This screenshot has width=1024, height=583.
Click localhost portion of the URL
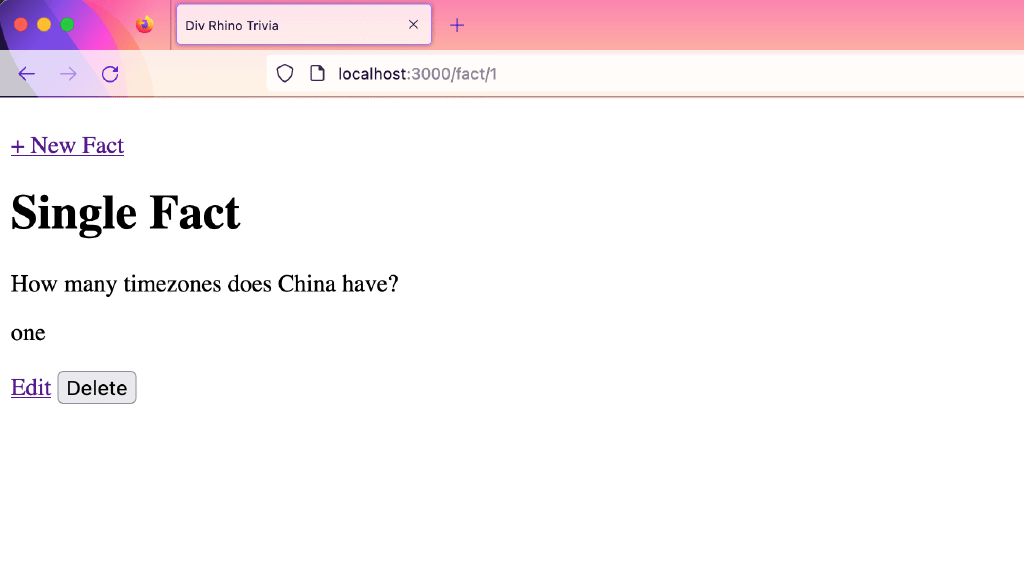(x=369, y=73)
